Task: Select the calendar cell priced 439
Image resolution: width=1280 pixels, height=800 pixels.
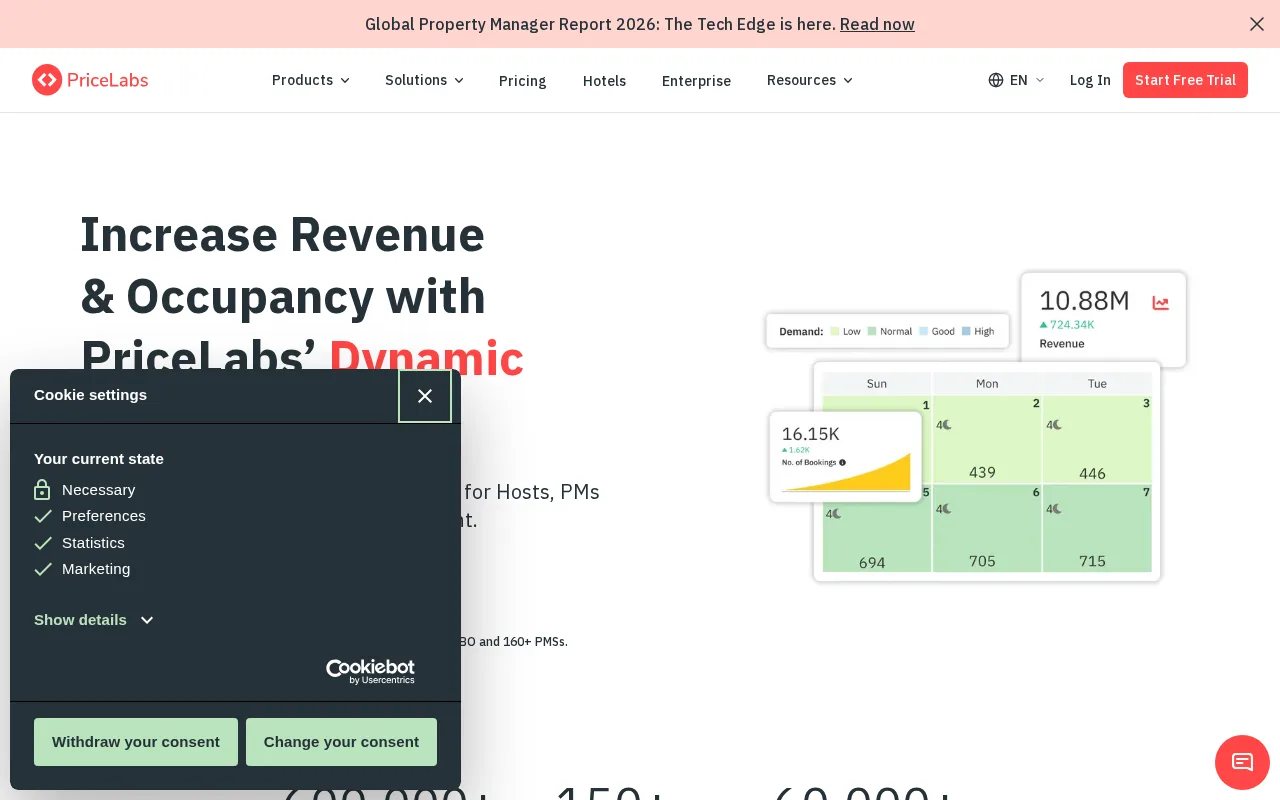Action: coord(987,439)
